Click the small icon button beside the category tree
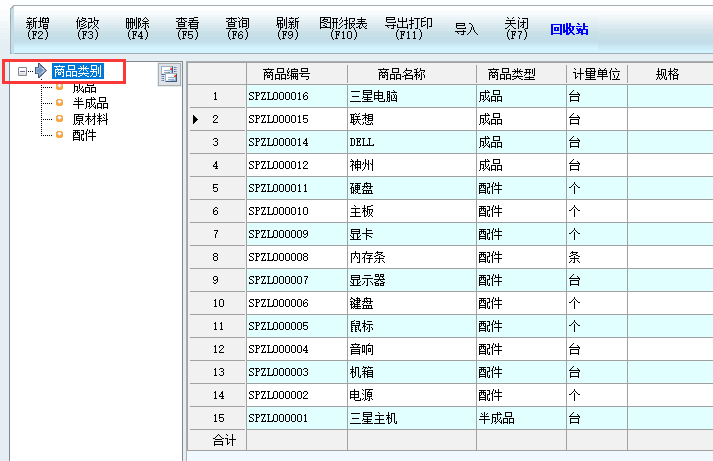Screen dimensions: 713x461 coord(169,74)
